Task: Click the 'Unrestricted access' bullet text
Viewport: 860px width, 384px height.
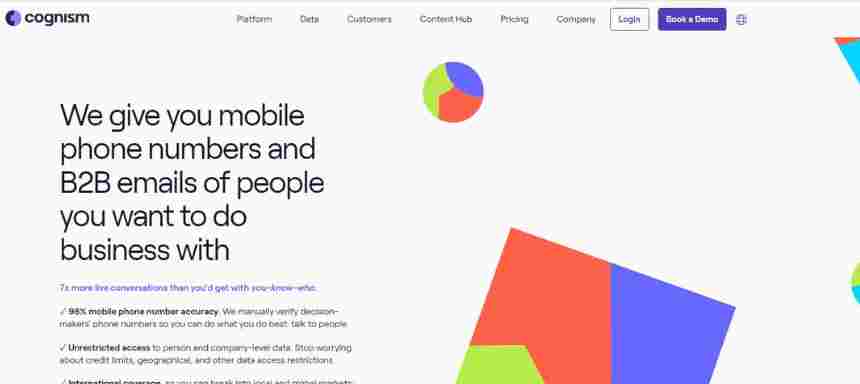Action: [x=109, y=348]
